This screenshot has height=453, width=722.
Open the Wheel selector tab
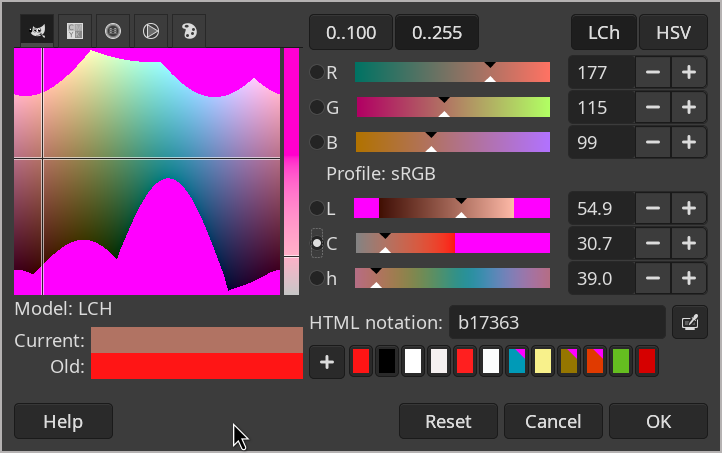point(151,31)
